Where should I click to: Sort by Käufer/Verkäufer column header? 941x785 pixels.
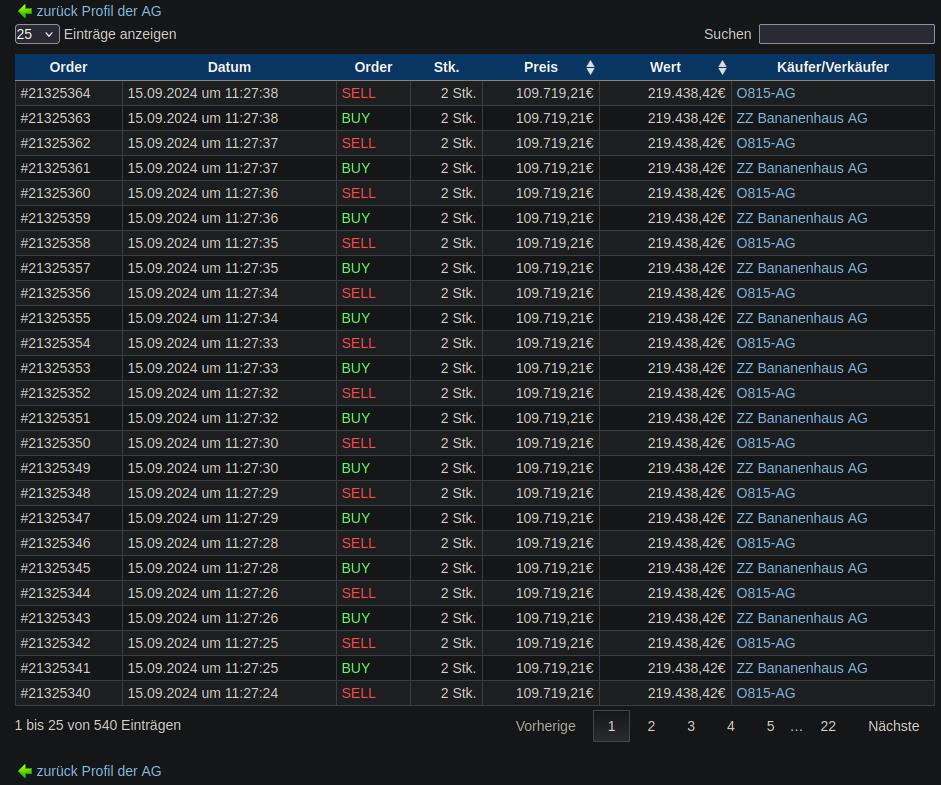click(832, 67)
